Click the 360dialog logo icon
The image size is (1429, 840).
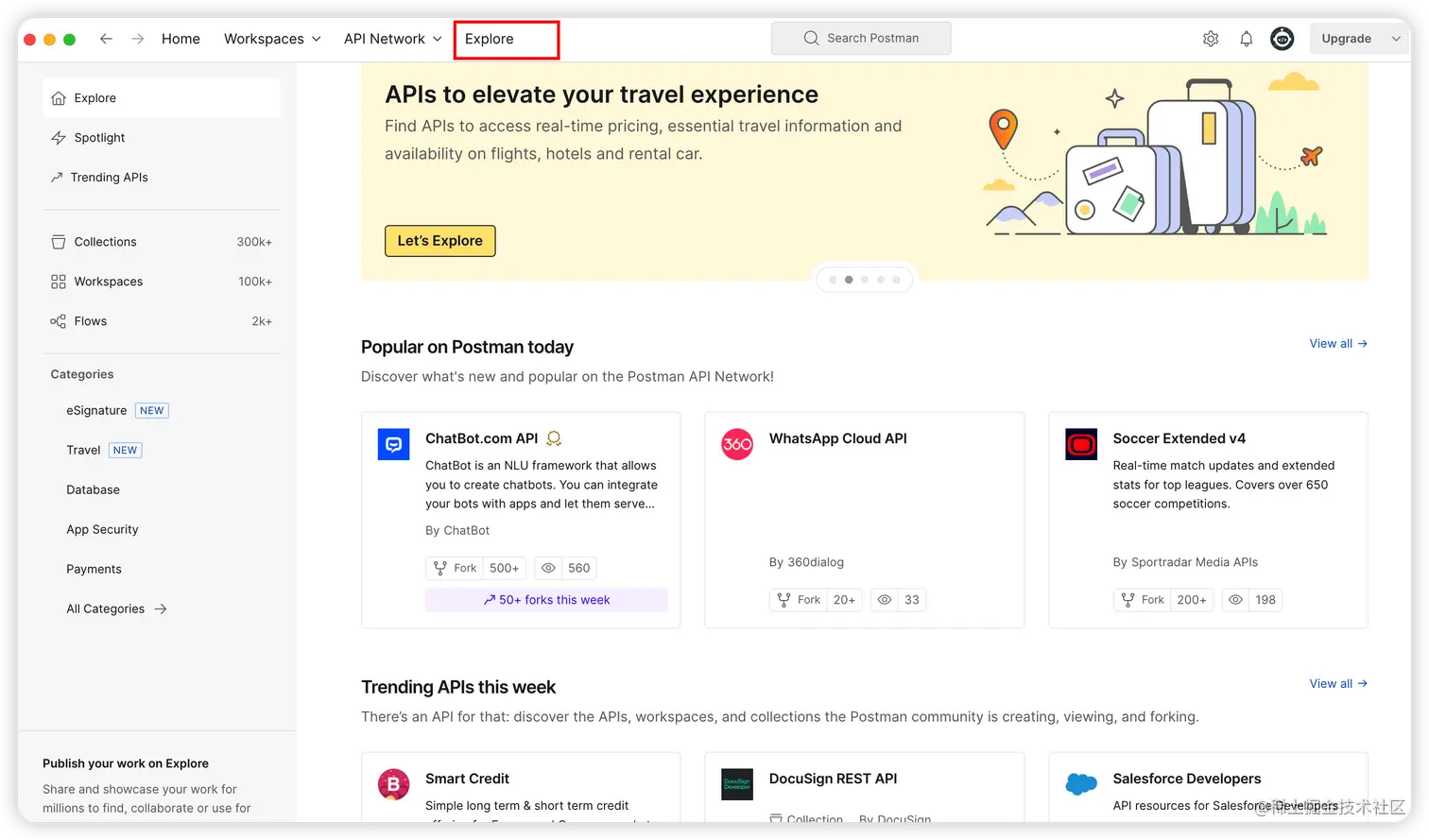tap(737, 444)
